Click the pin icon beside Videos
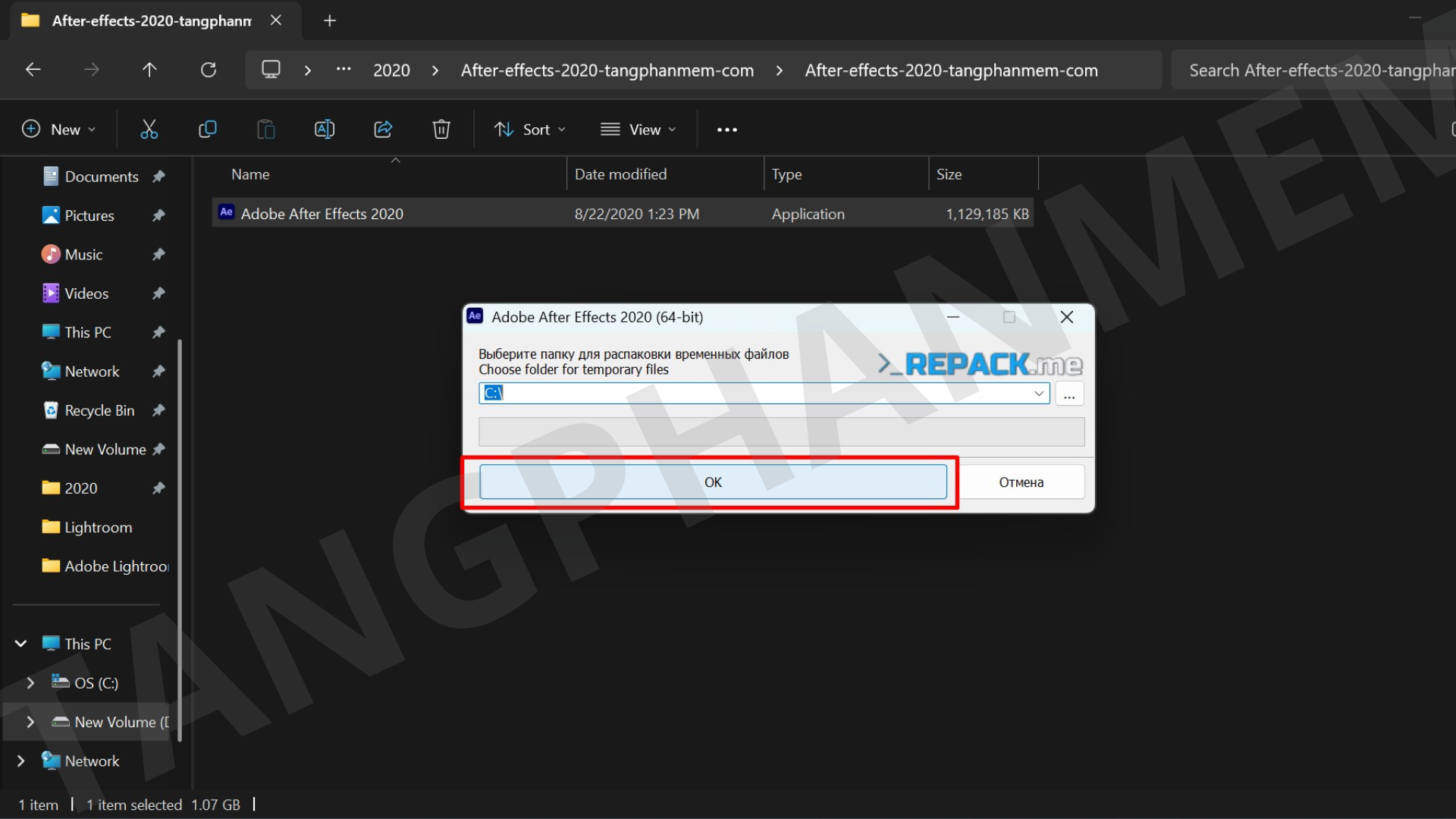 [158, 293]
